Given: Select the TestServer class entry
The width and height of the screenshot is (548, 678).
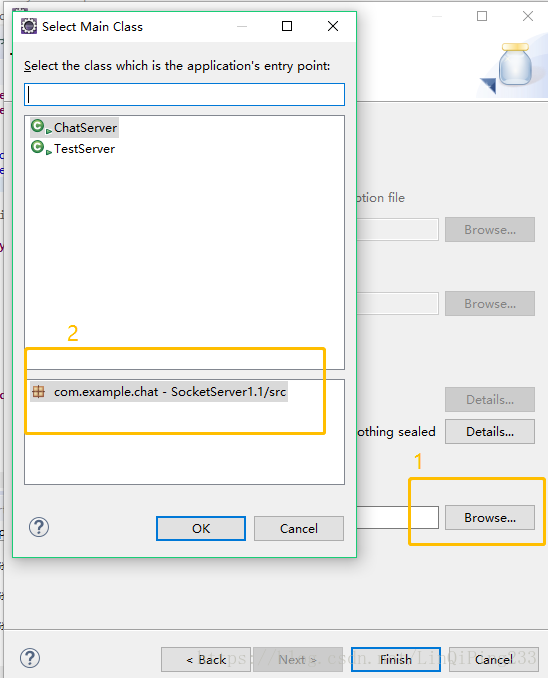Looking at the screenshot, I should 73,149.
